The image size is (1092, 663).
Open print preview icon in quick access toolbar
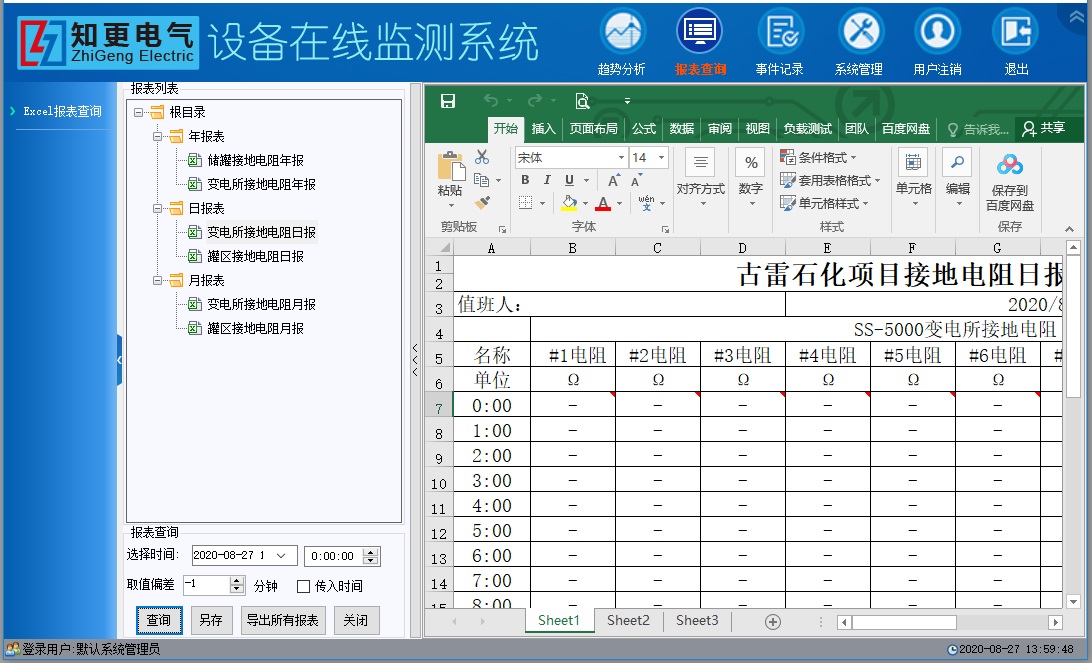(582, 101)
